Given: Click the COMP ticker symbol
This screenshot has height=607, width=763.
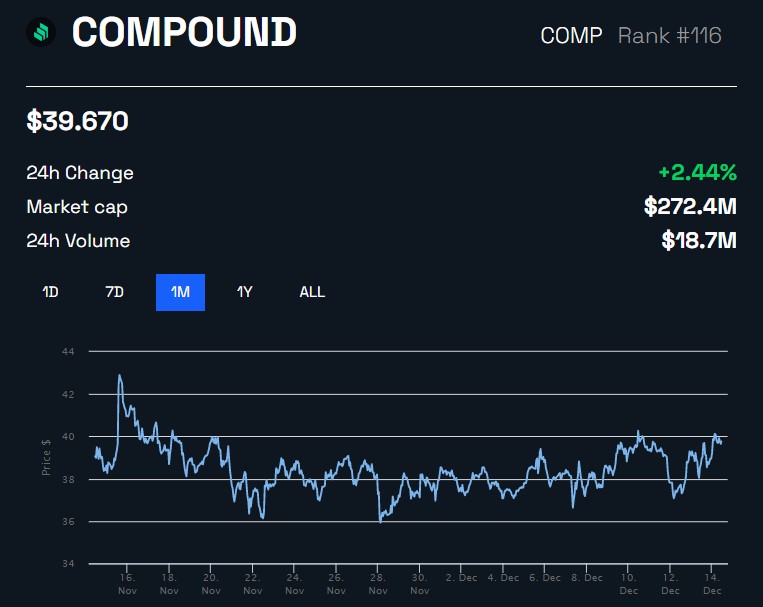Looking at the screenshot, I should 571,36.
